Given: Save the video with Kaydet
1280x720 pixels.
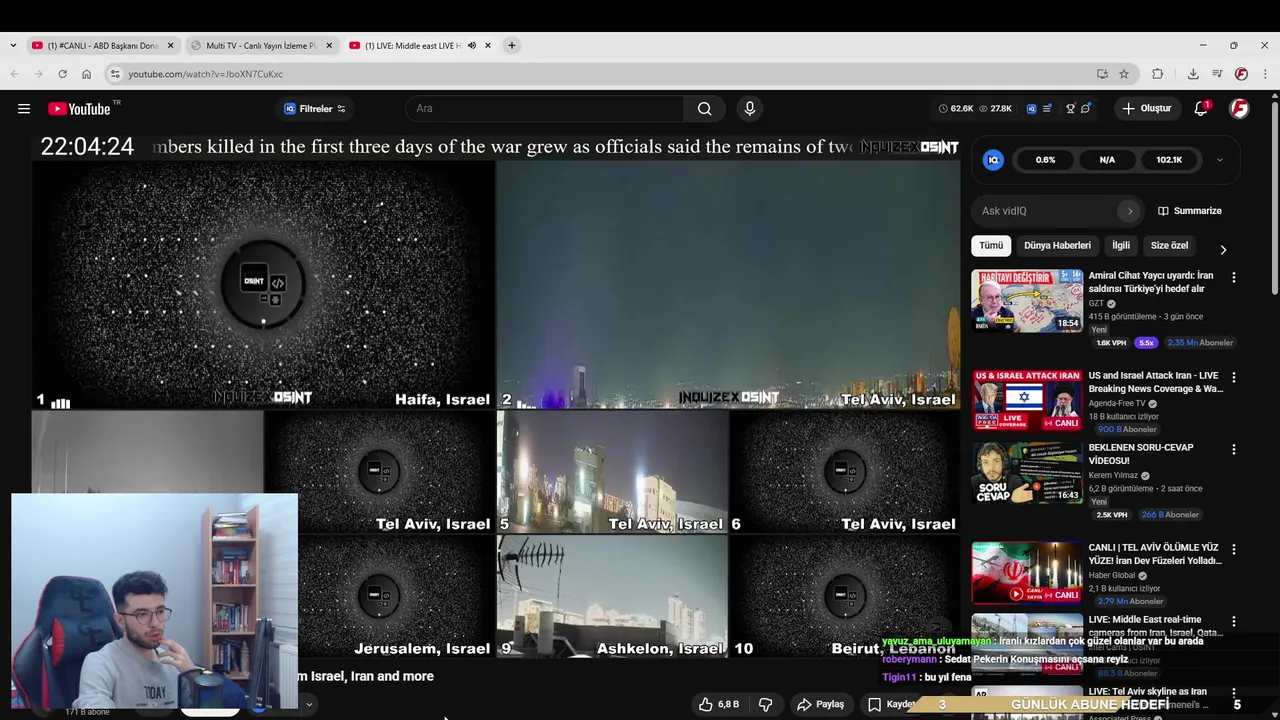Looking at the screenshot, I should coord(892,704).
